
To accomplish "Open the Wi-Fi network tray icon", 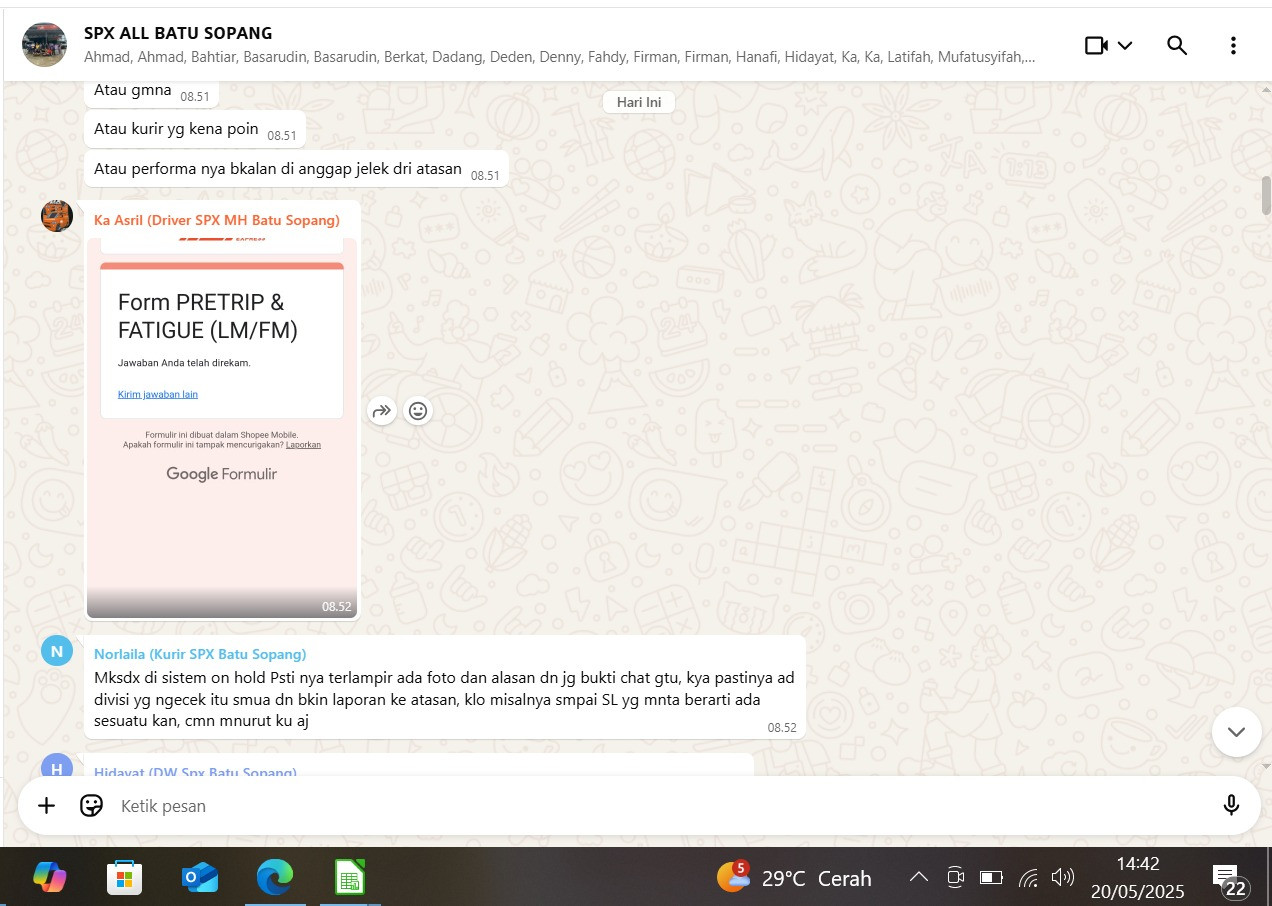I will 1028,878.
